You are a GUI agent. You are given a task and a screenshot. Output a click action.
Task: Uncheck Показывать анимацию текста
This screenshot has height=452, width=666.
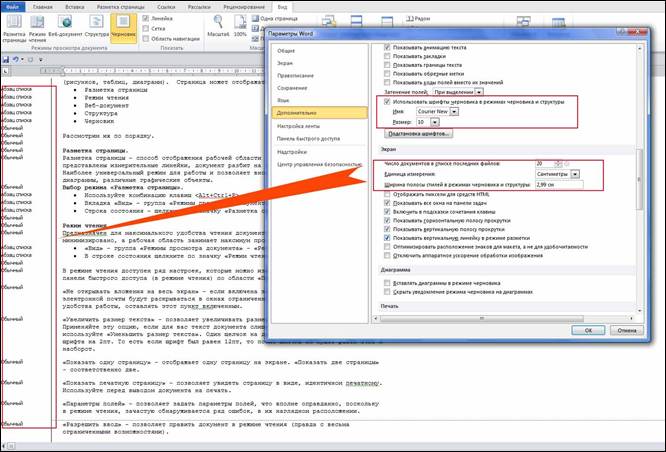[x=387, y=48]
